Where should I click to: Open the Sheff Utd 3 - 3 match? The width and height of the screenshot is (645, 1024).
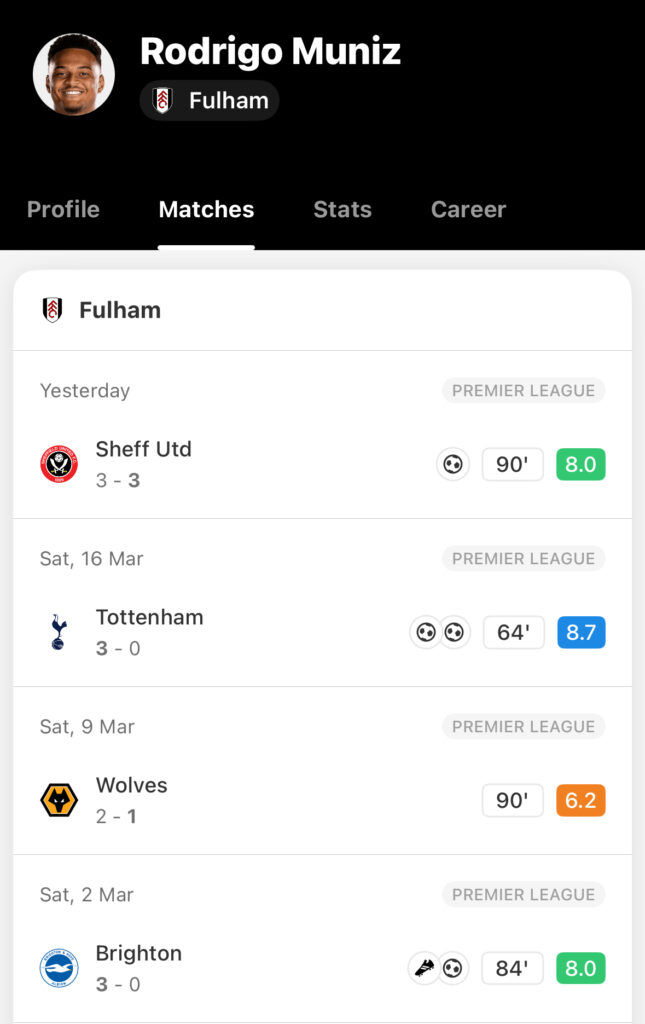pos(322,464)
